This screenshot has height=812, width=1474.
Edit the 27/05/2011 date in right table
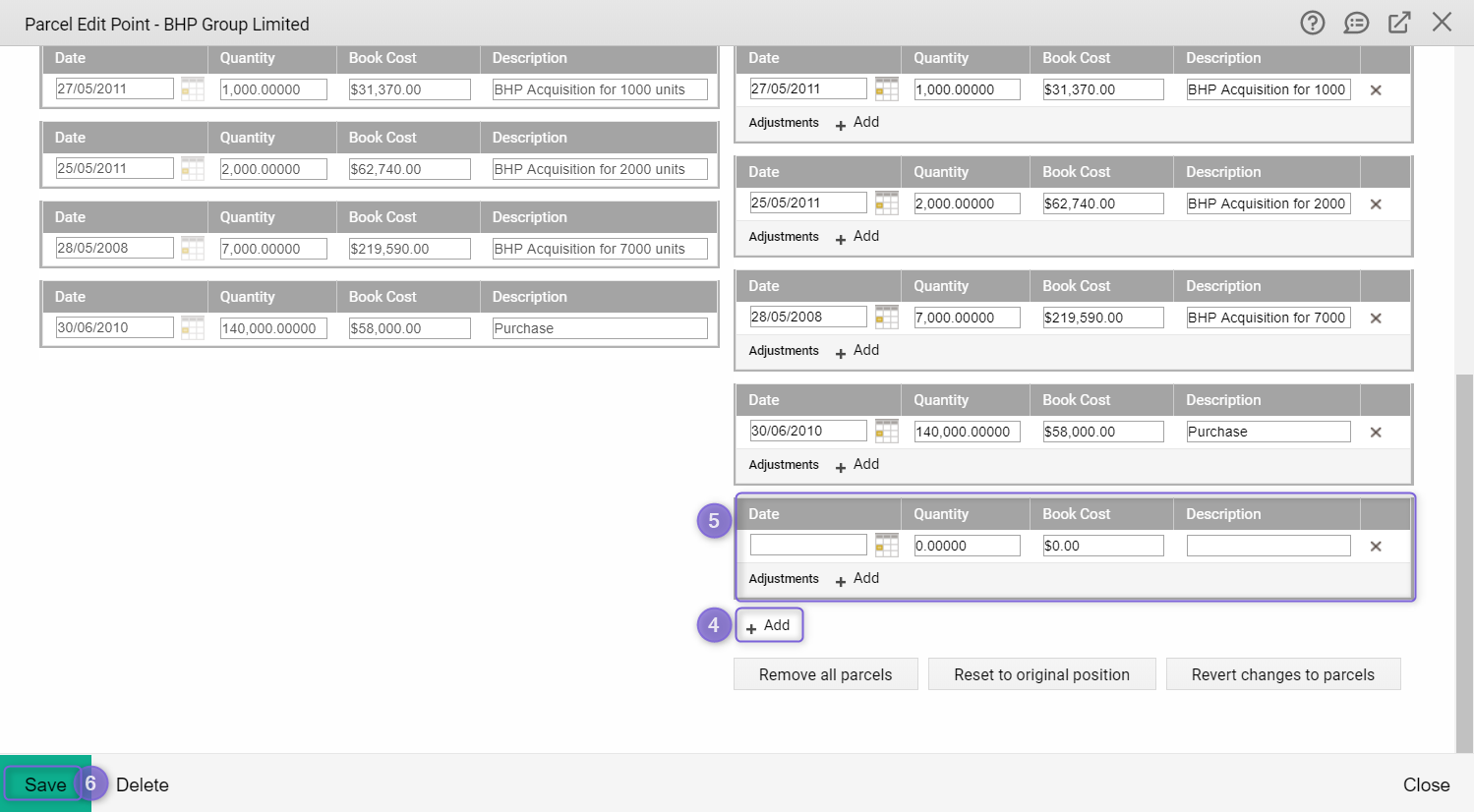[x=808, y=88]
